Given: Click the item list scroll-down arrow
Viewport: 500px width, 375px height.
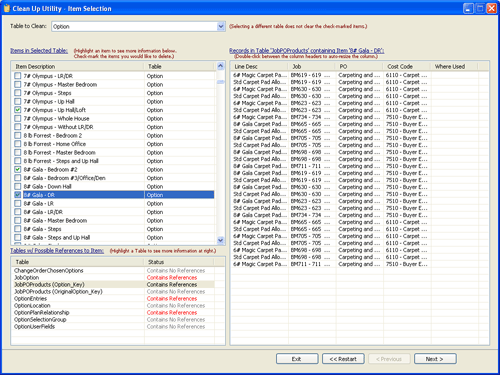Looking at the screenshot, I should pyautogui.click(x=220, y=240).
